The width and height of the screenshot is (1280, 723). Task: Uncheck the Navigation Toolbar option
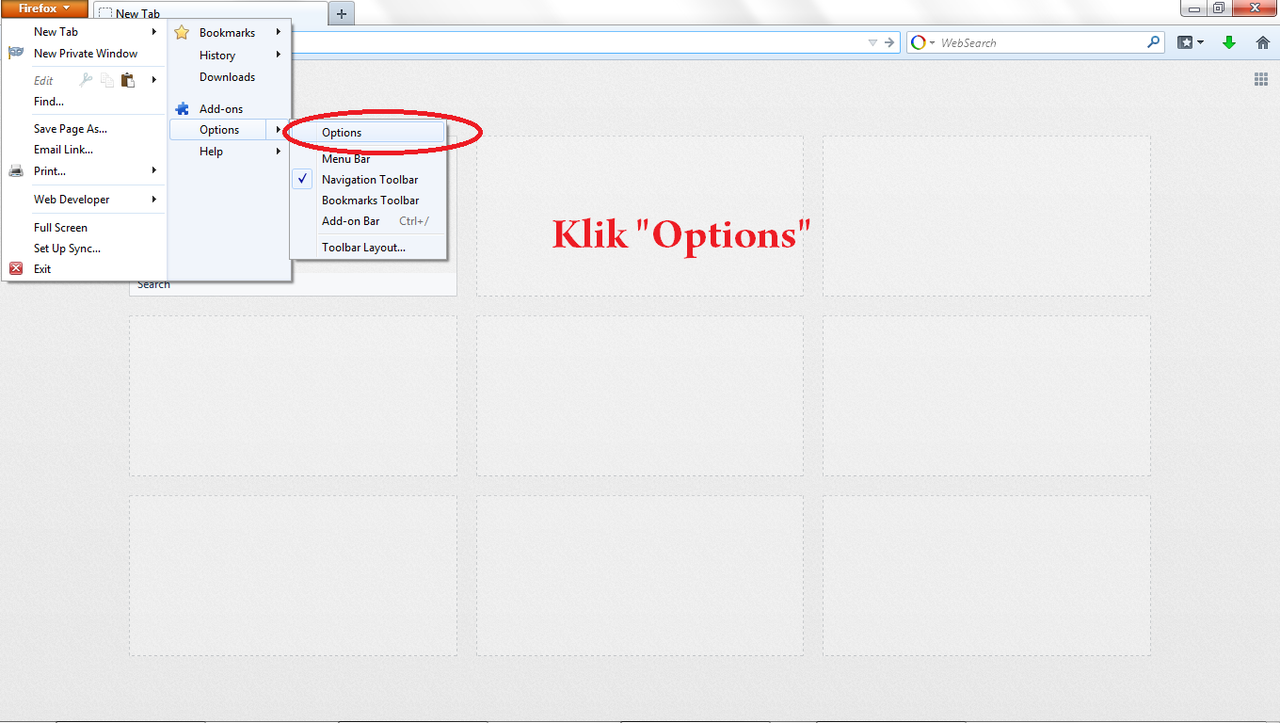point(369,180)
